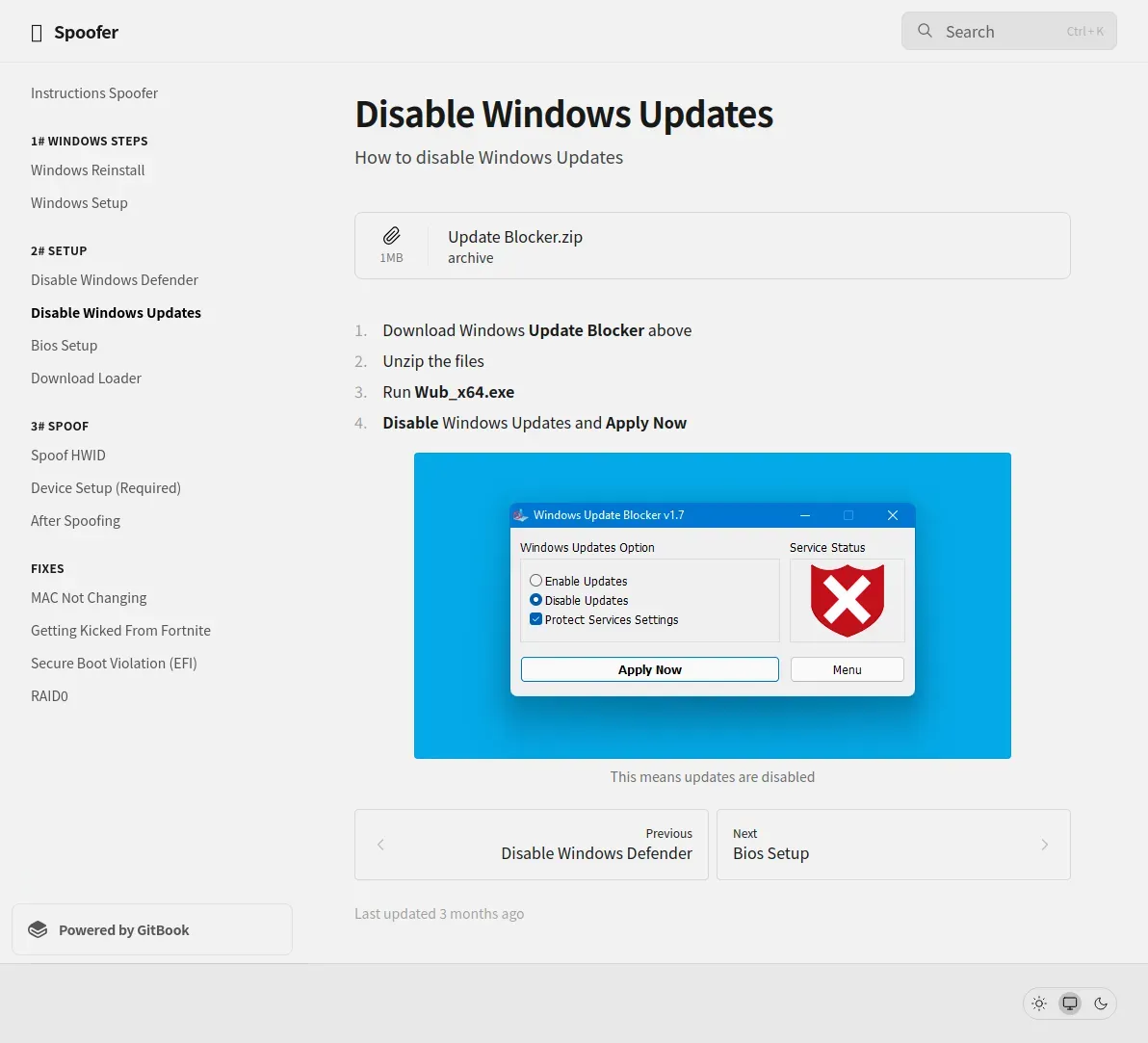This screenshot has width=1148, height=1043.
Task: Download Update Blocker.zip archive
Action: point(713,246)
